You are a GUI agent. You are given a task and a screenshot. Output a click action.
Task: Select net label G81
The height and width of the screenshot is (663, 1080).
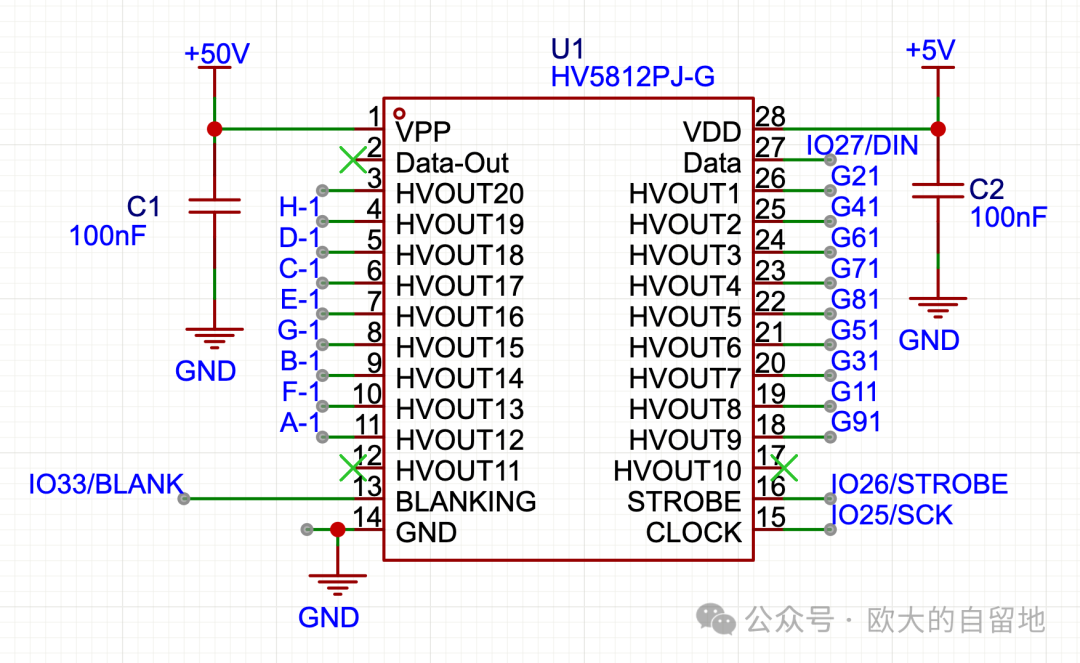(855, 299)
